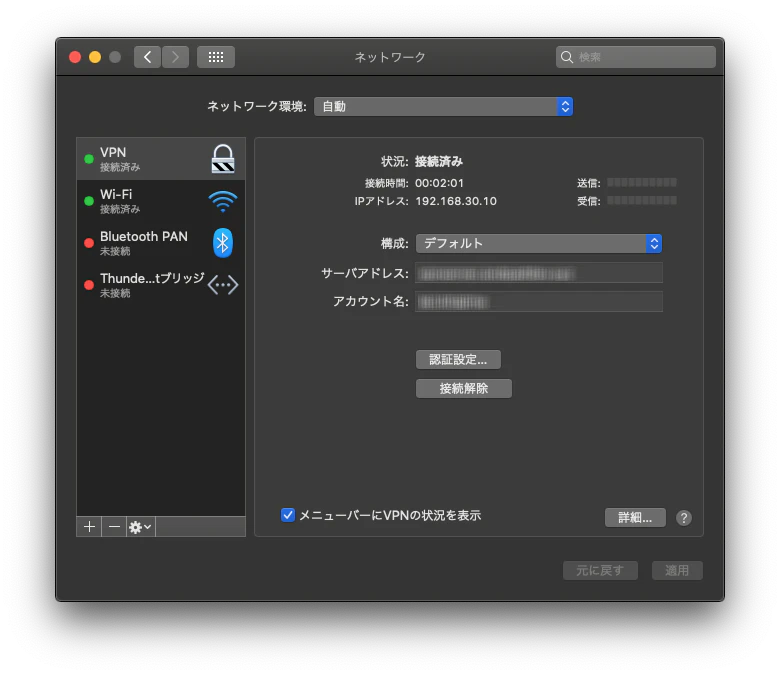Click the connection time 00:02:01
Image resolution: width=780 pixels, height=675 pixels.
pyautogui.click(x=439, y=183)
